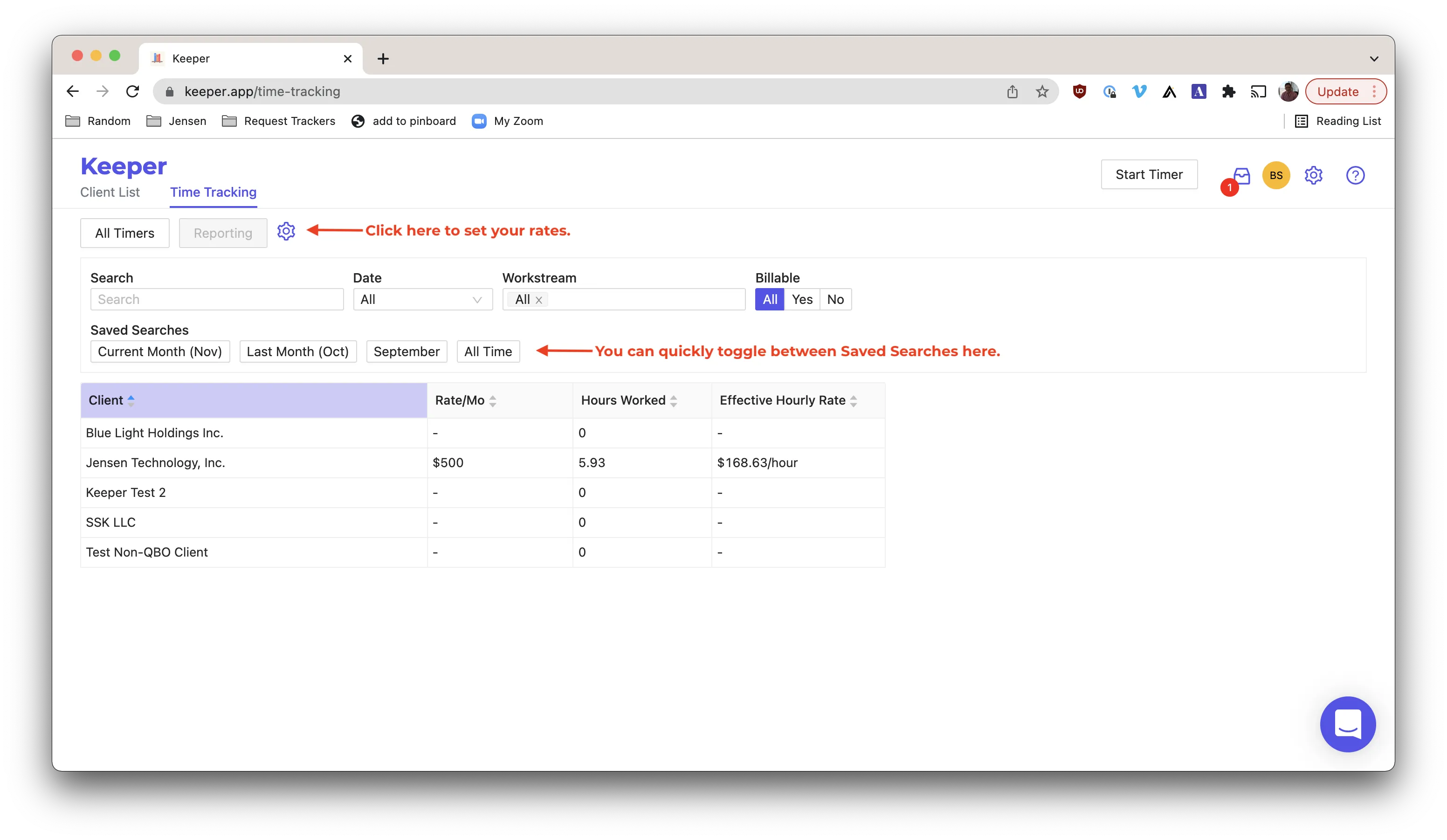Open the help question mark icon

1355,175
